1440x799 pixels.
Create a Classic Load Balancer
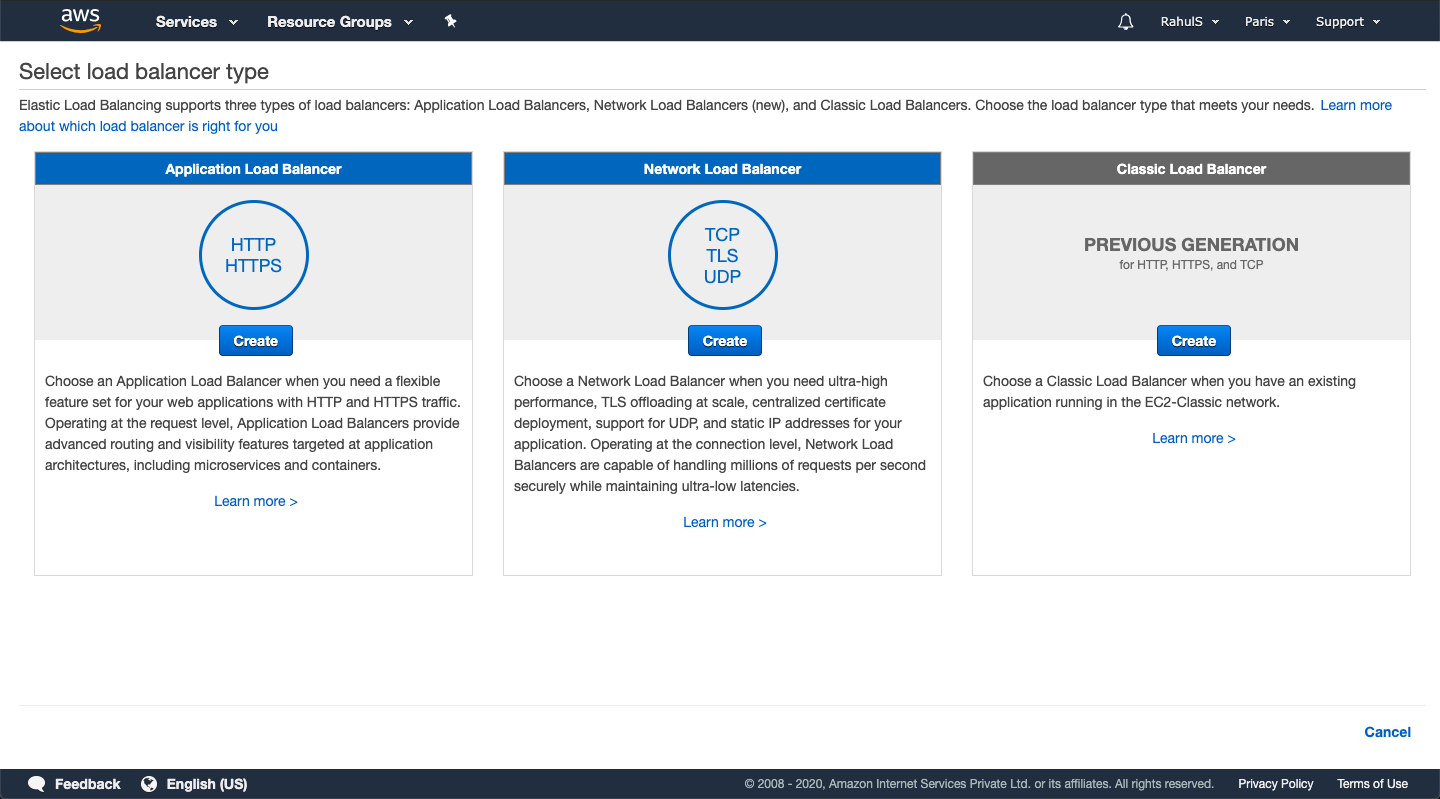[1193, 340]
